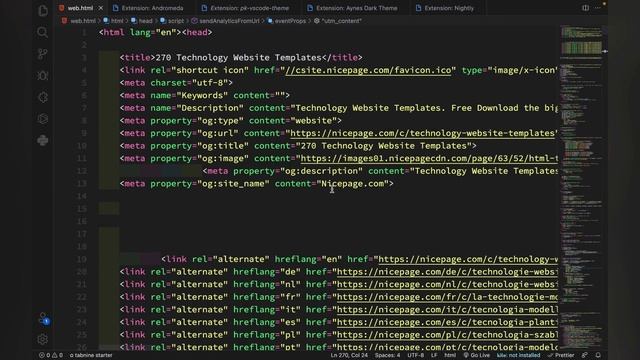Open the editor More Actions ellipsis
640x360 pixels.
coord(598,8)
